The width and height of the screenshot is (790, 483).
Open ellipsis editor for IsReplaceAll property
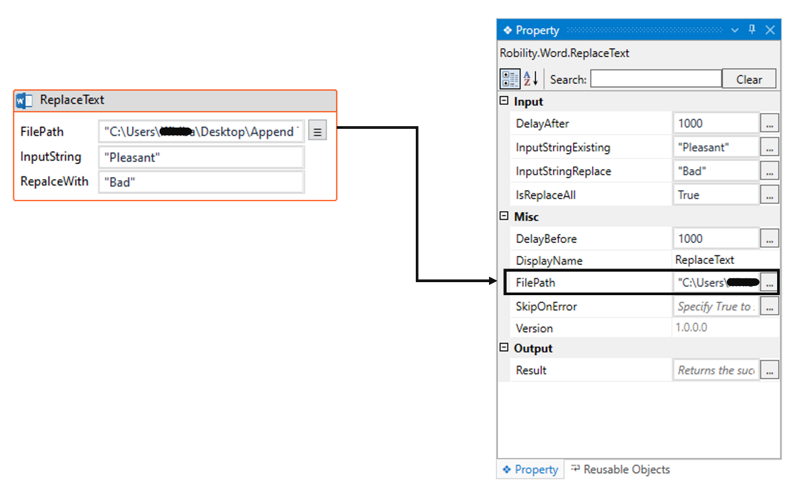tap(769, 196)
